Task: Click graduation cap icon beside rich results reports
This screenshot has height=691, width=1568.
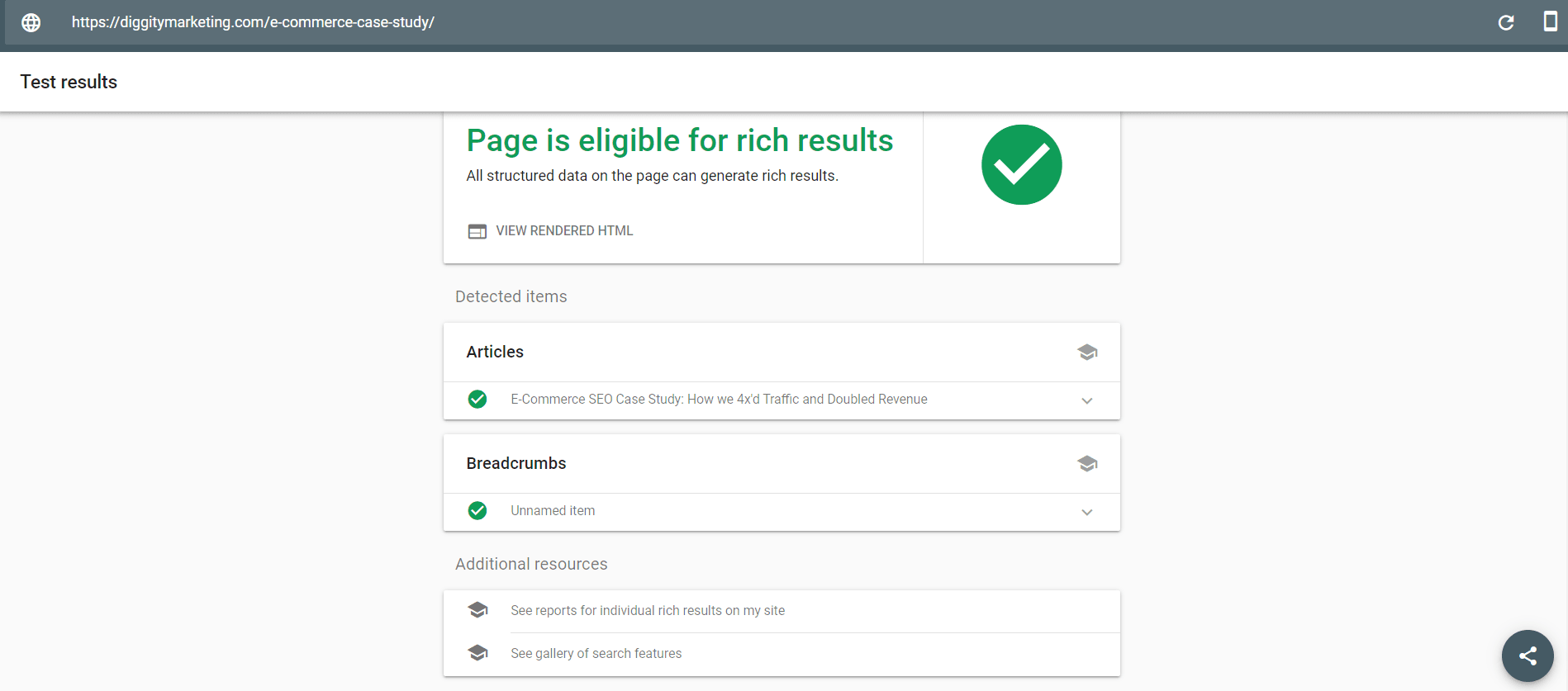Action: (478, 610)
